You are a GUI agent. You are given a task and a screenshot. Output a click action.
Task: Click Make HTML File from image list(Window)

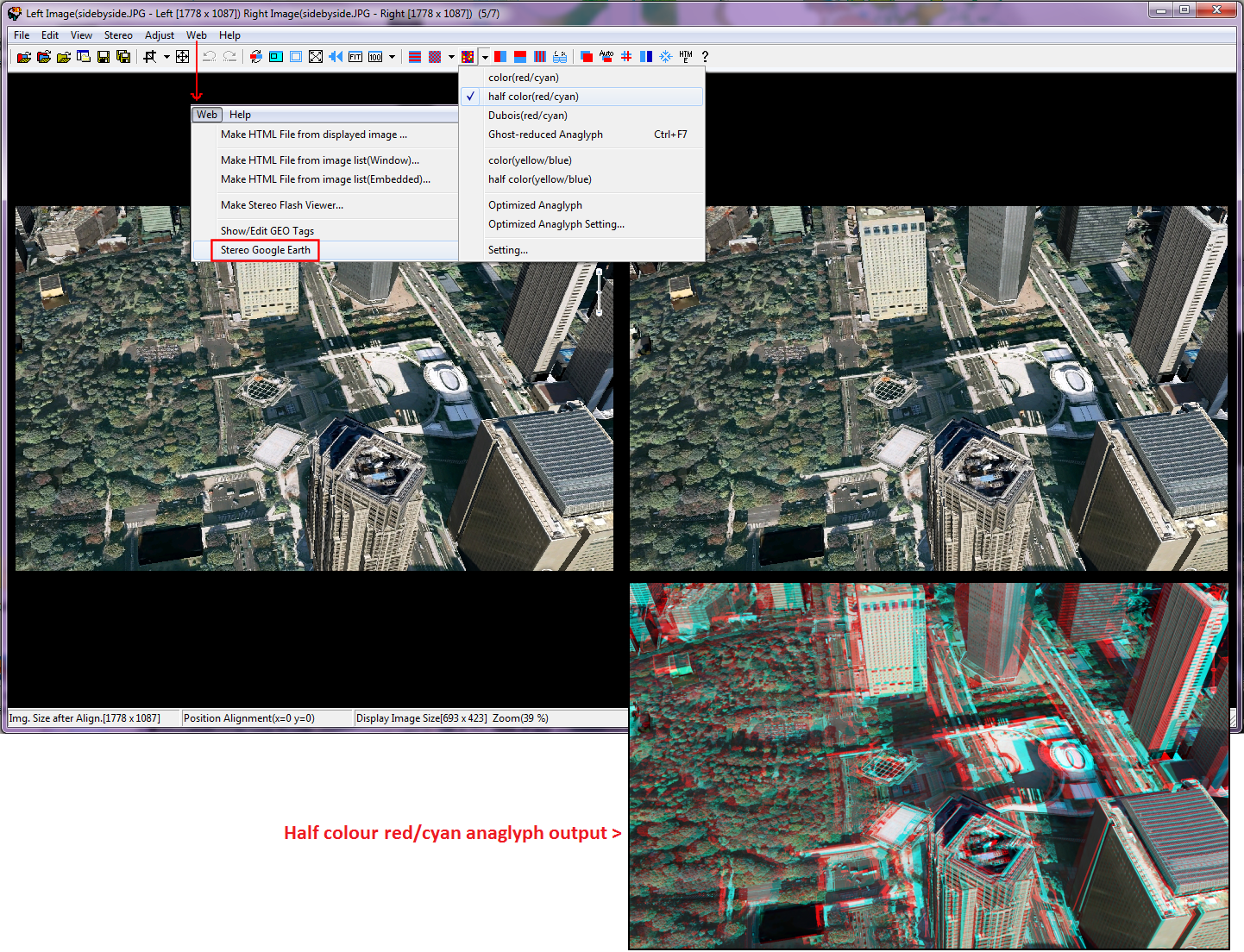point(325,160)
